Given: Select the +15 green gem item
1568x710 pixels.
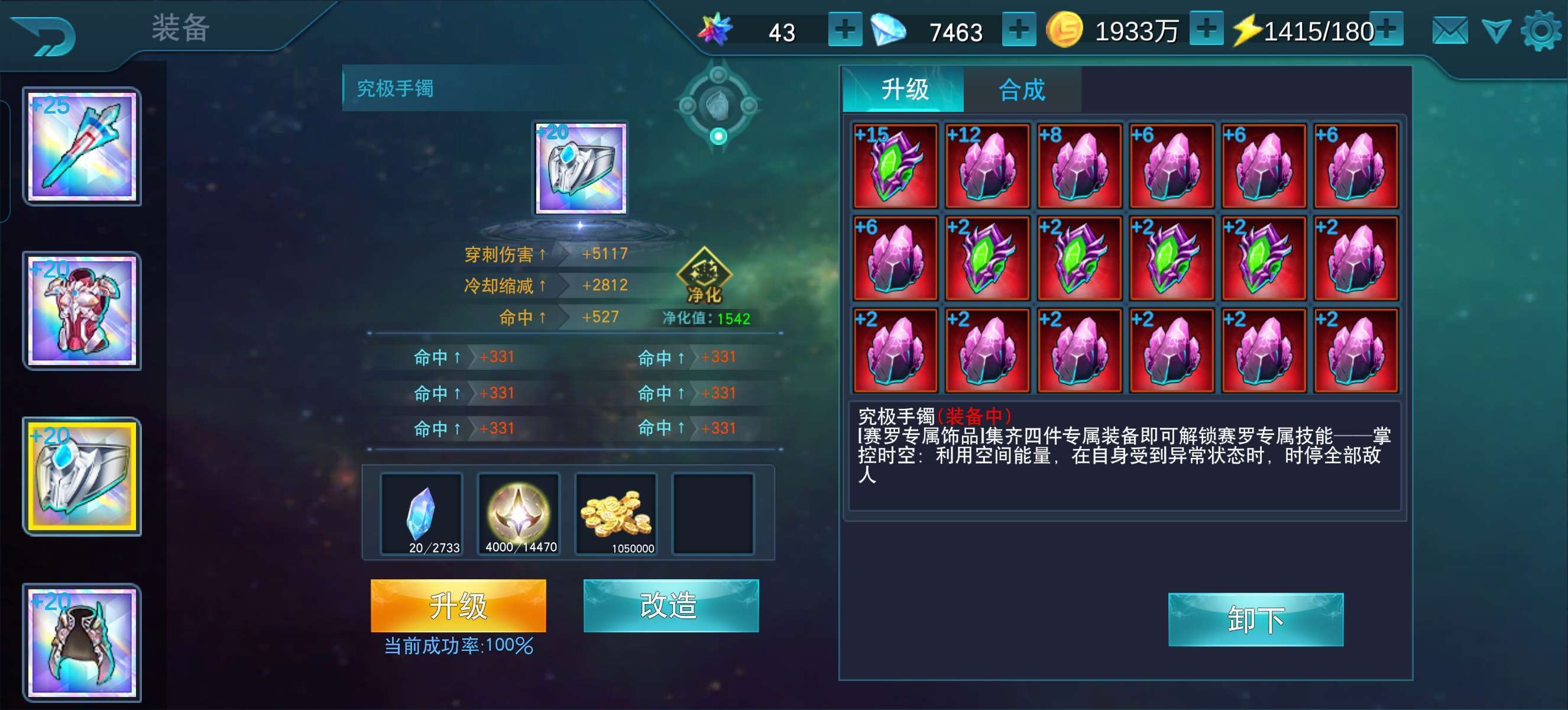Looking at the screenshot, I should click(x=895, y=166).
